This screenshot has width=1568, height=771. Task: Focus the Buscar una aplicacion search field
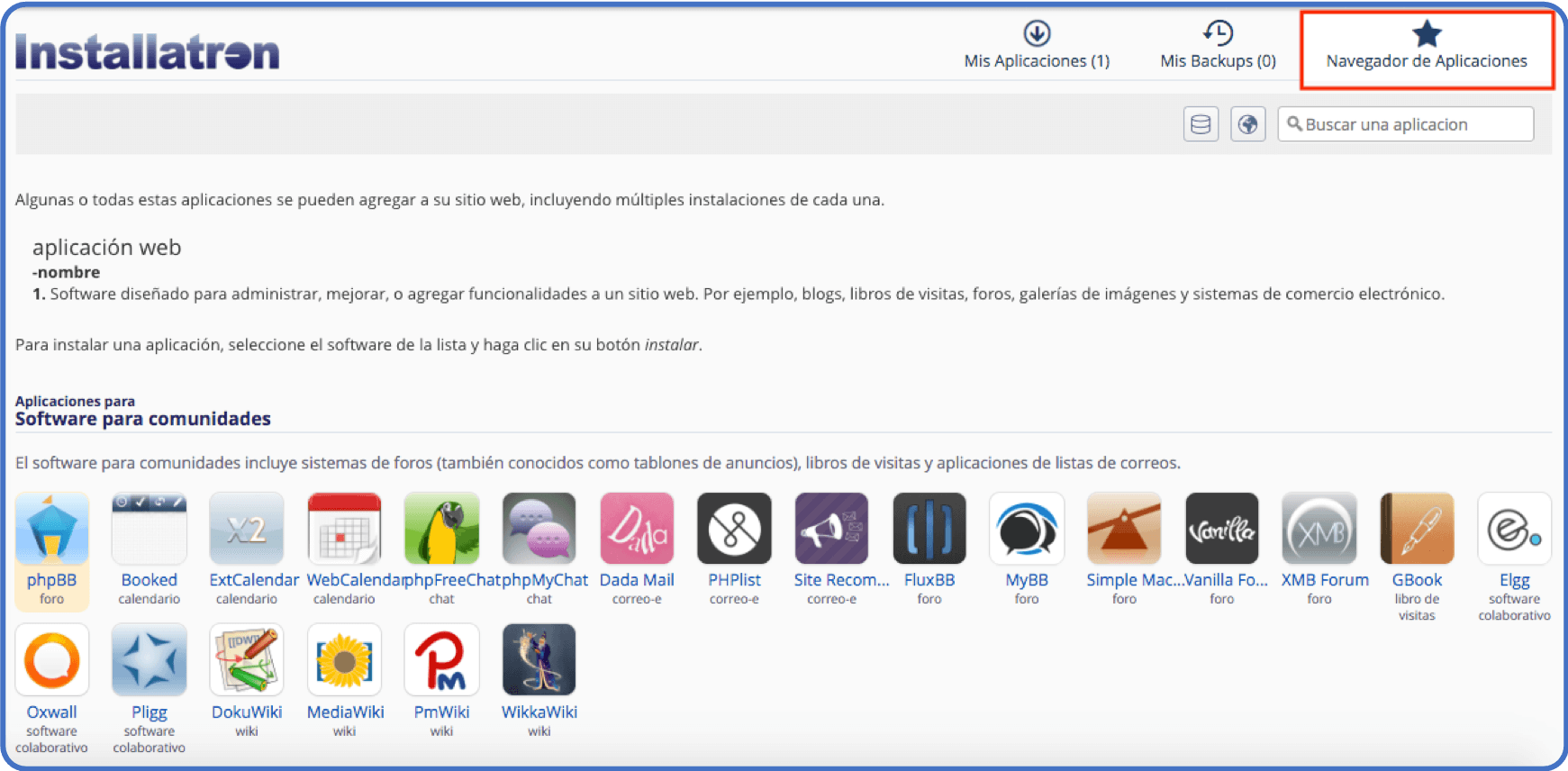(1405, 124)
